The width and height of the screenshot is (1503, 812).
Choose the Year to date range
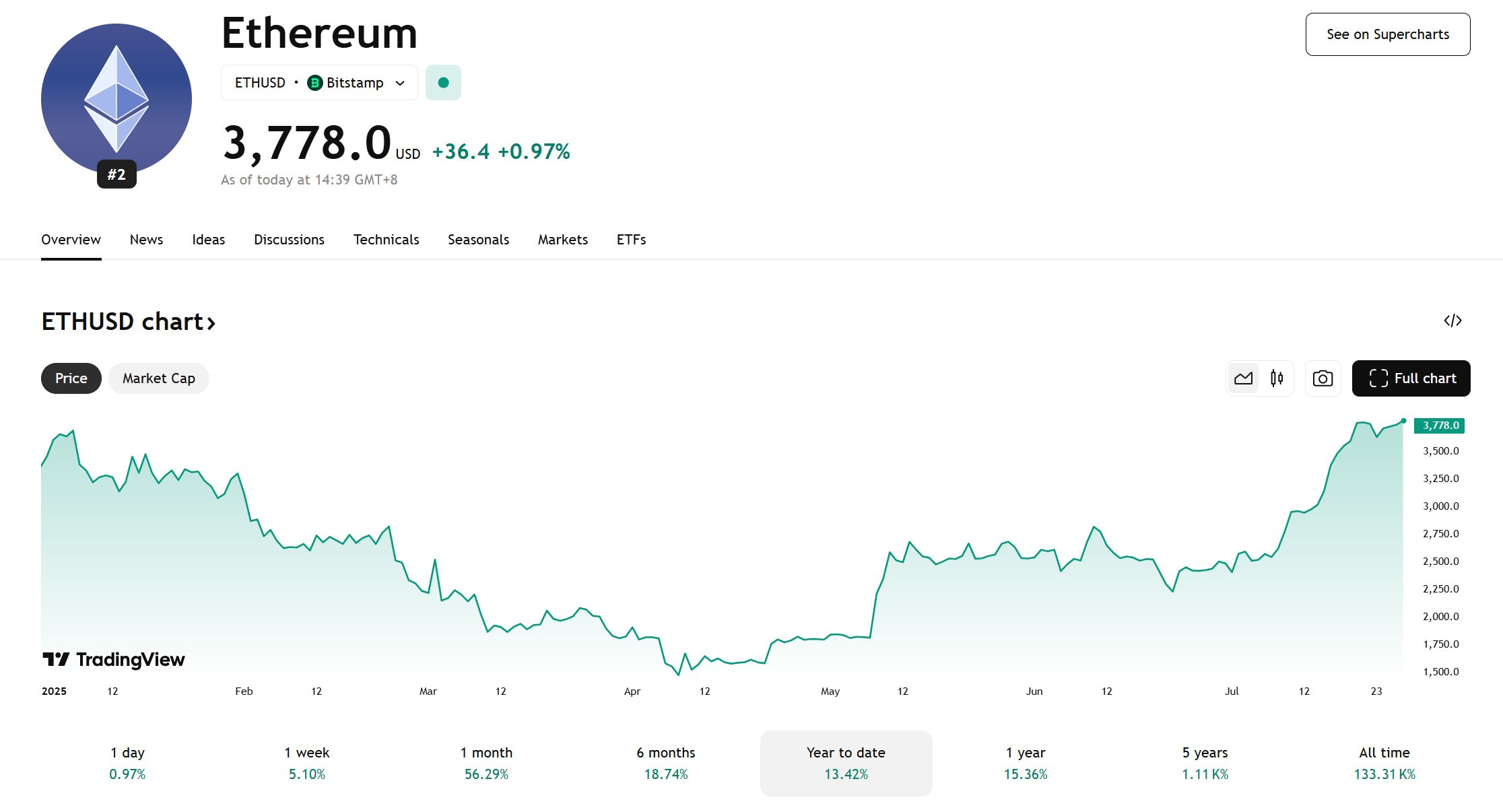(x=846, y=764)
